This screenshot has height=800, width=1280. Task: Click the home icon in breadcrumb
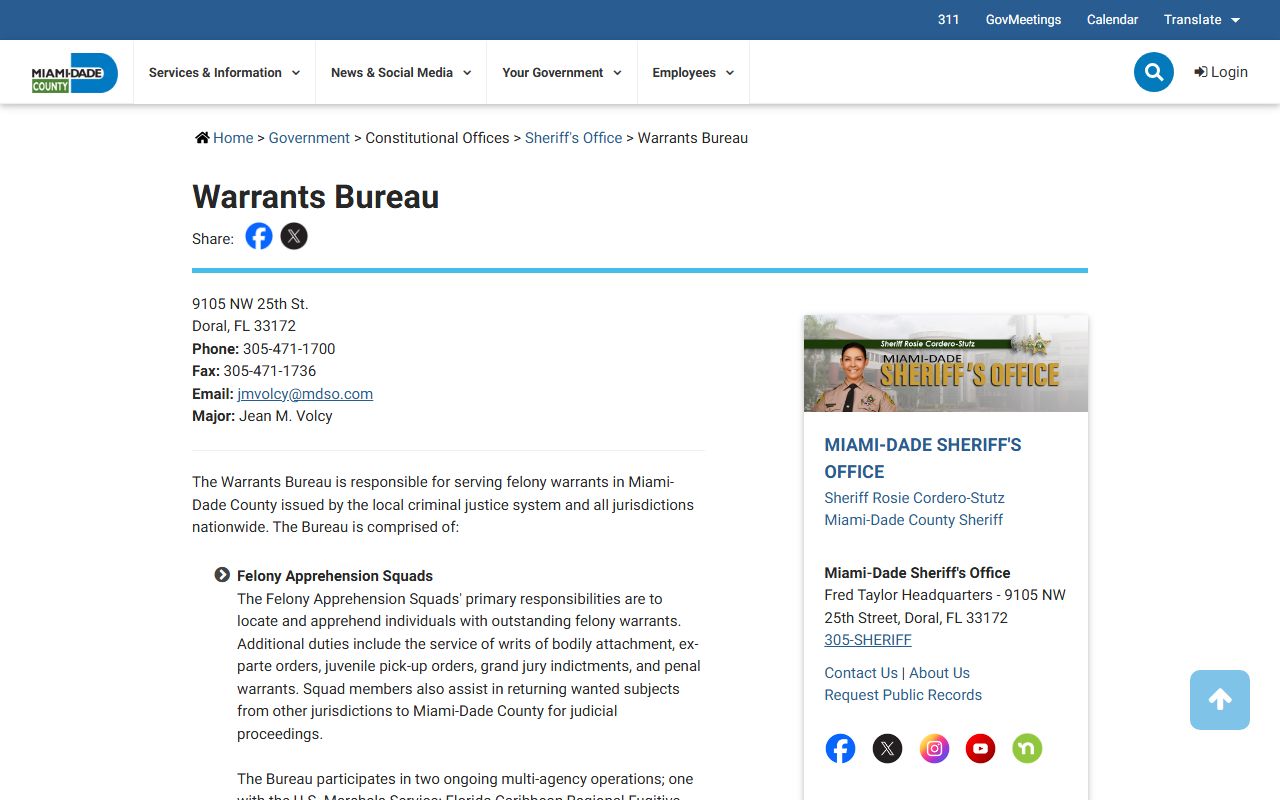[202, 138]
